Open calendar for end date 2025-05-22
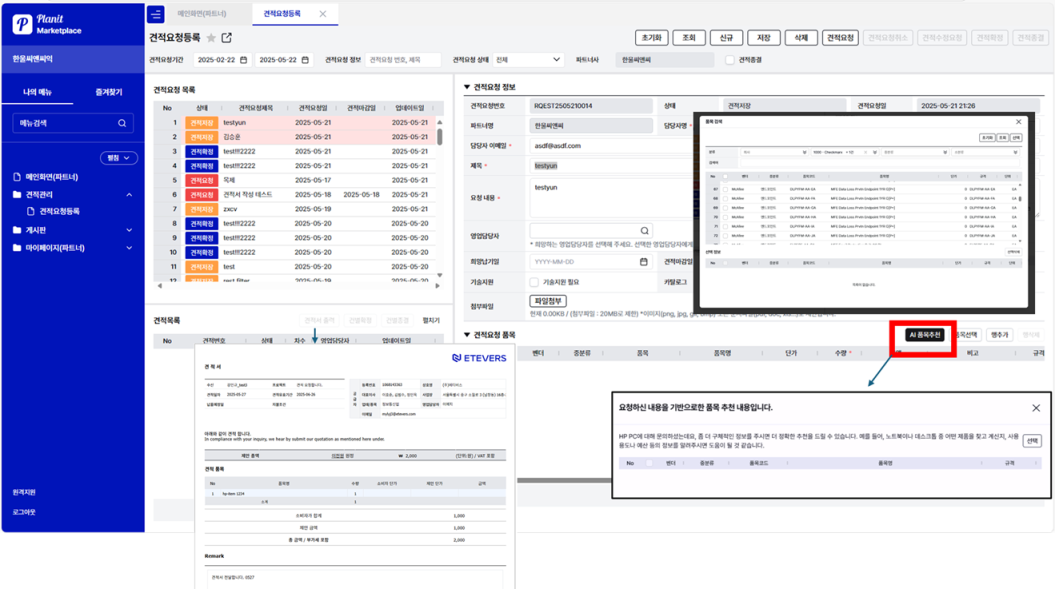 click(x=305, y=60)
